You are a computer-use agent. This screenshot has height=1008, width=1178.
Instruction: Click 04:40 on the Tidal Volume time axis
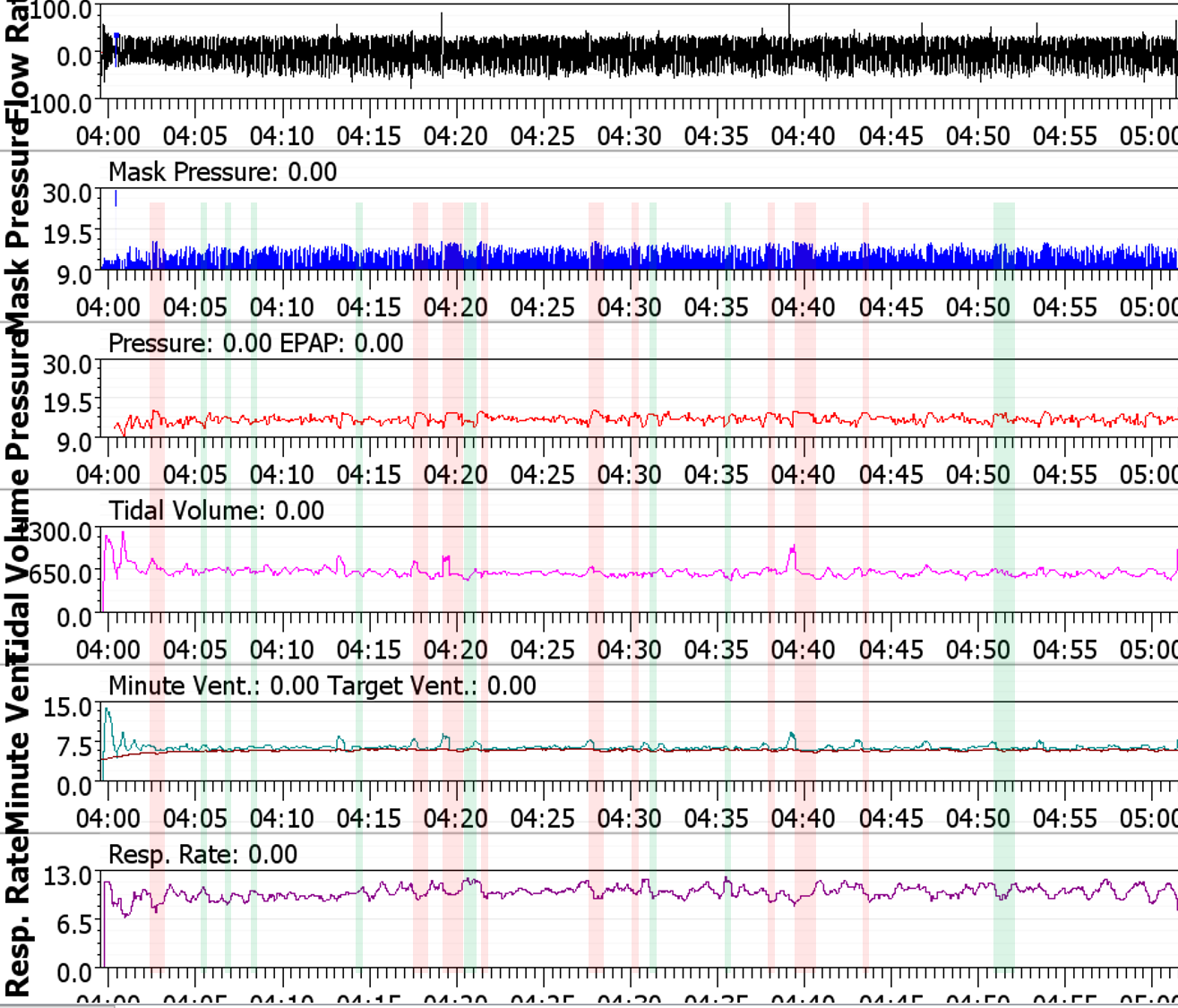(x=804, y=650)
